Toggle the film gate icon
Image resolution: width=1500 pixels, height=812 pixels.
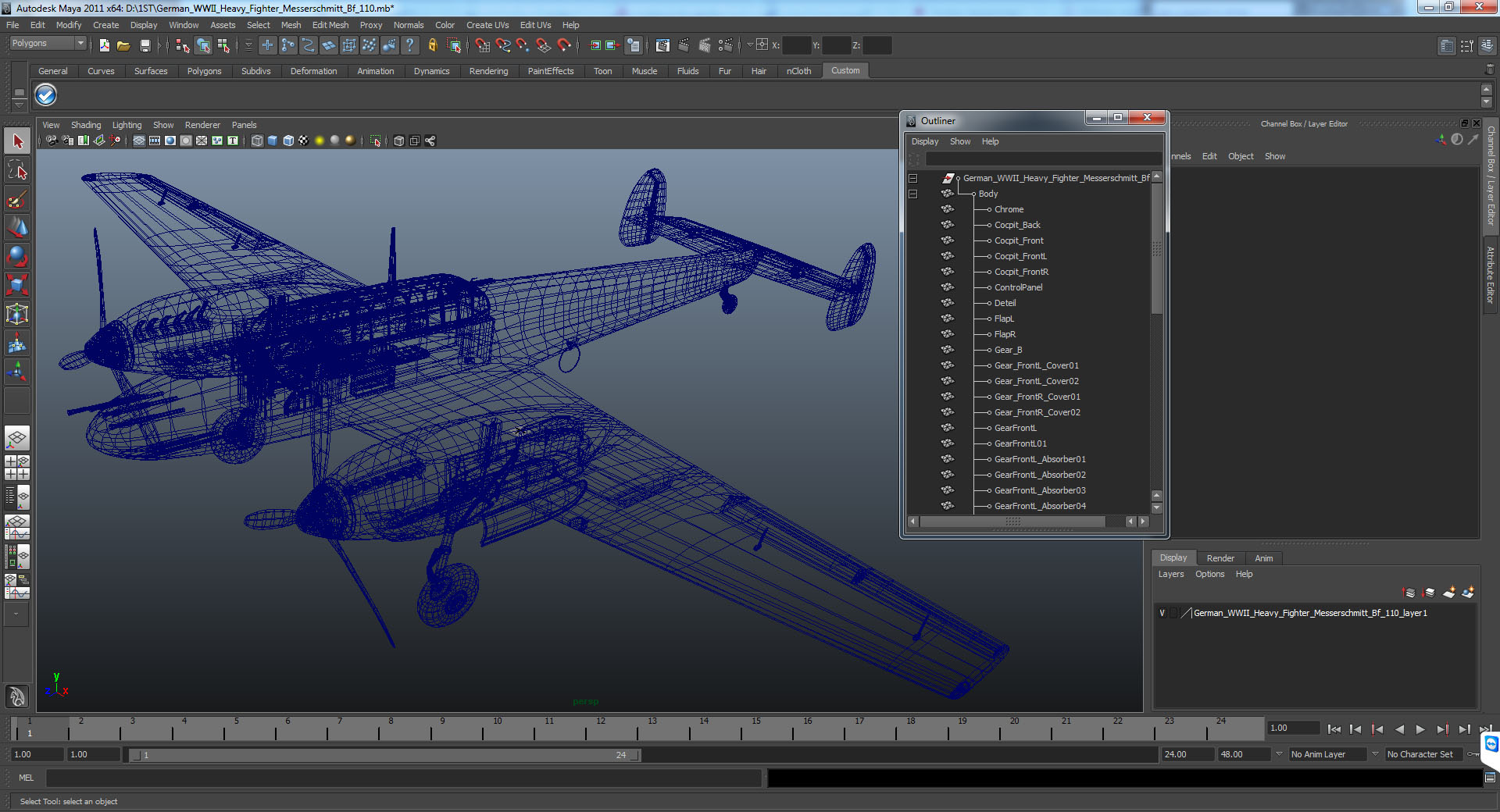155,141
